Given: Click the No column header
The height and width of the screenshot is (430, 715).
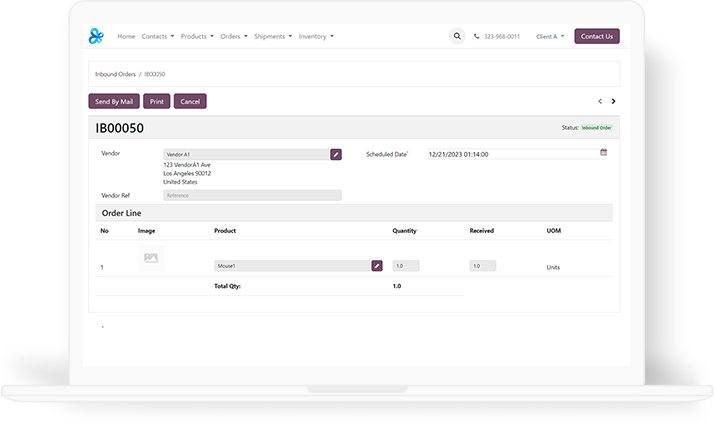Looking at the screenshot, I should pyautogui.click(x=104, y=231).
